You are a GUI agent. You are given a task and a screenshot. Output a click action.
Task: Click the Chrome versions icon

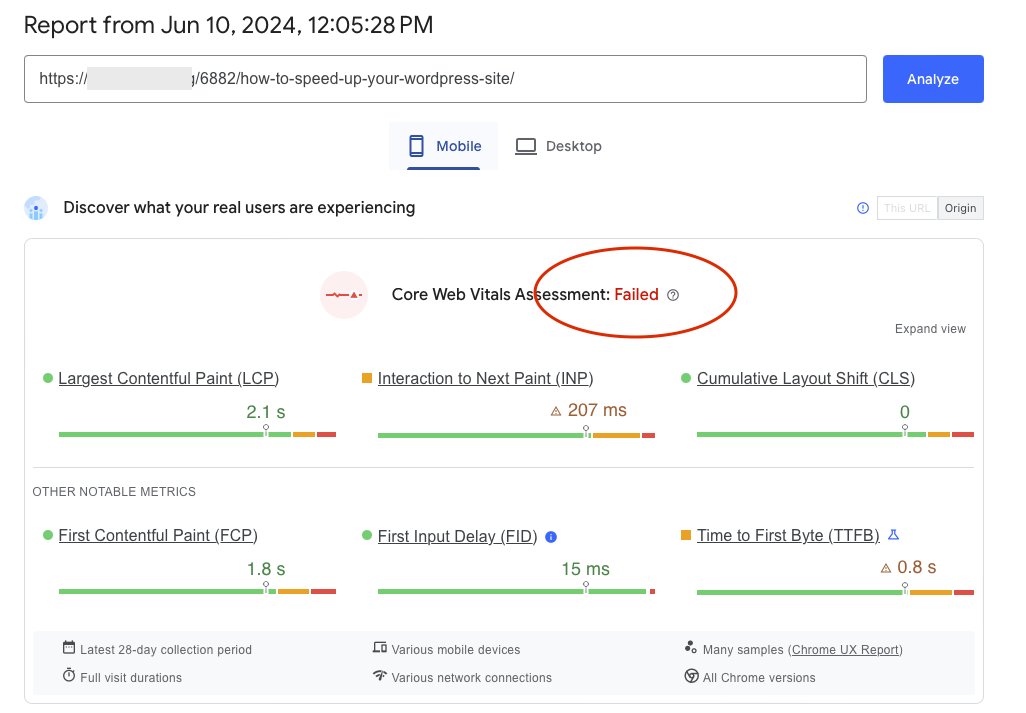[x=691, y=676]
